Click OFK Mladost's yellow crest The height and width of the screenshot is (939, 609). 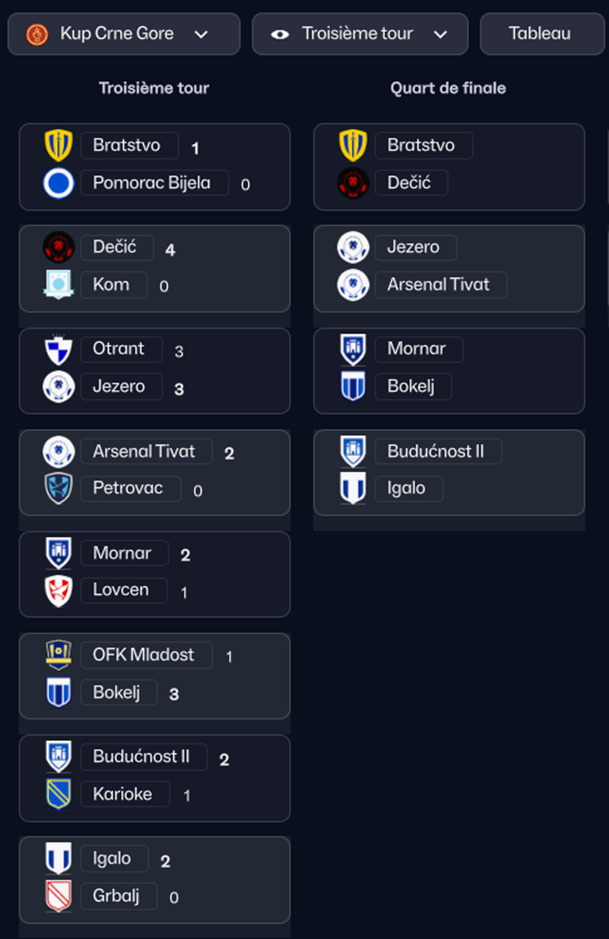[x=59, y=655]
